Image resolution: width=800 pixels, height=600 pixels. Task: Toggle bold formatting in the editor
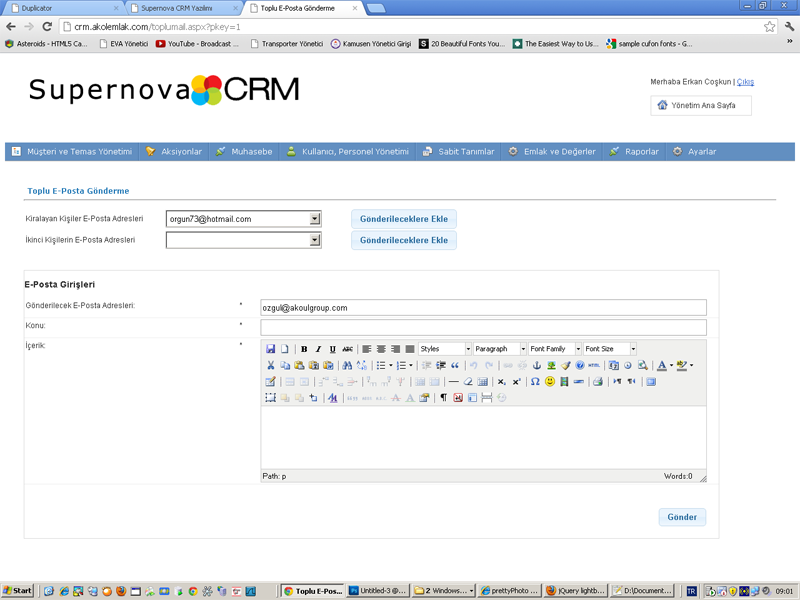coord(304,349)
